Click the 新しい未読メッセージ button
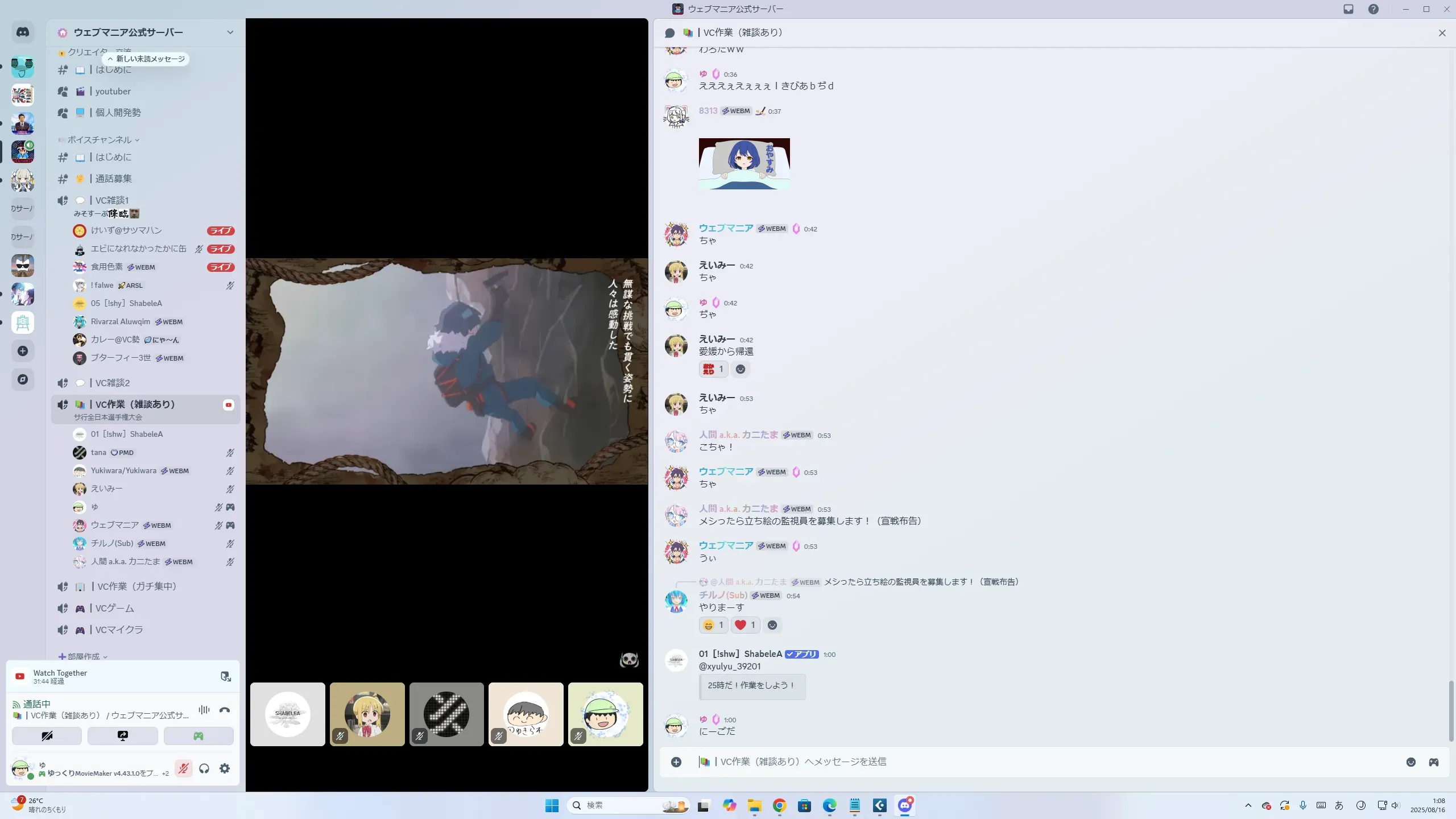 pyautogui.click(x=146, y=59)
